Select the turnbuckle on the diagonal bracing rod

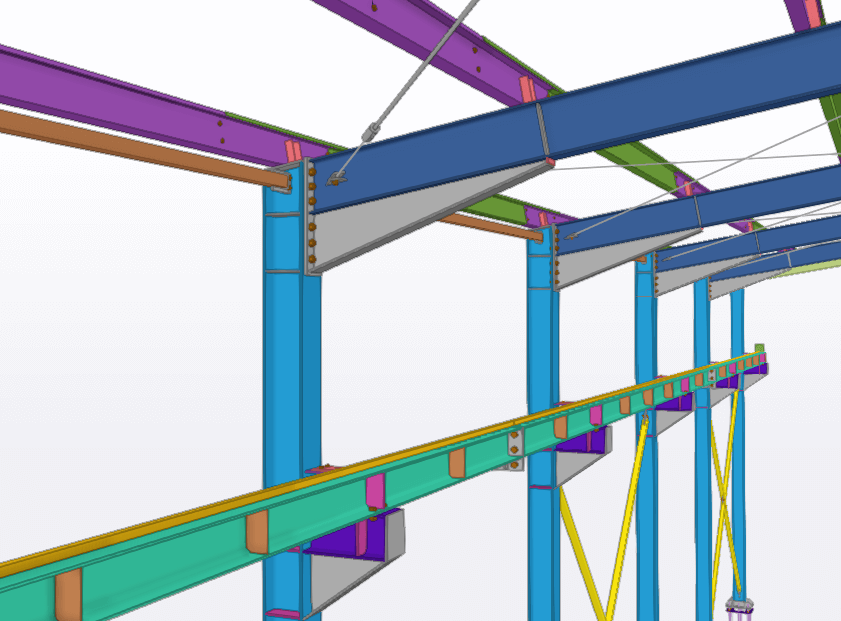[372, 131]
